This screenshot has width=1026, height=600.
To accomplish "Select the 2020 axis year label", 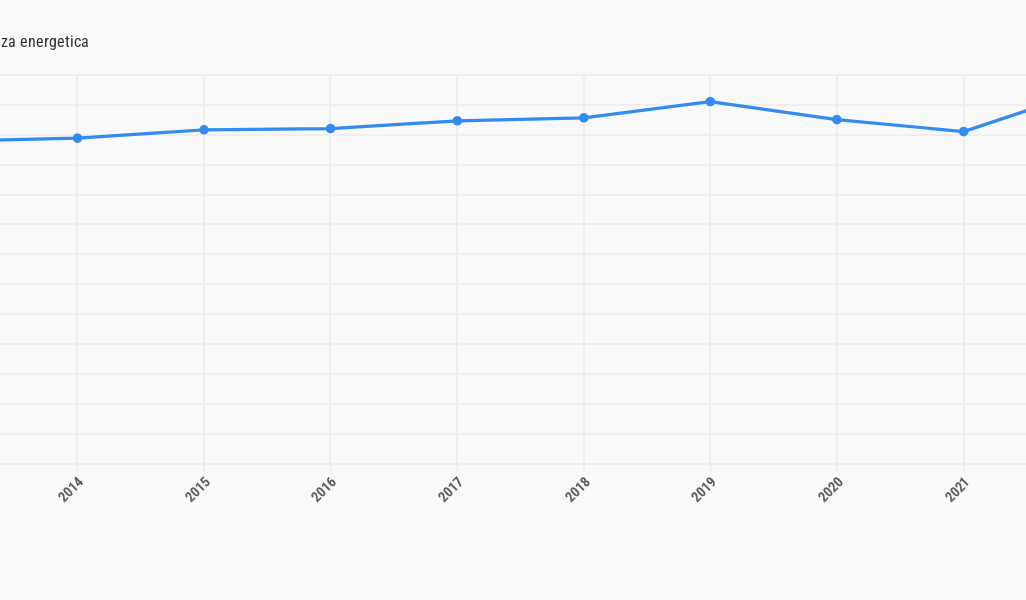I will pos(831,489).
